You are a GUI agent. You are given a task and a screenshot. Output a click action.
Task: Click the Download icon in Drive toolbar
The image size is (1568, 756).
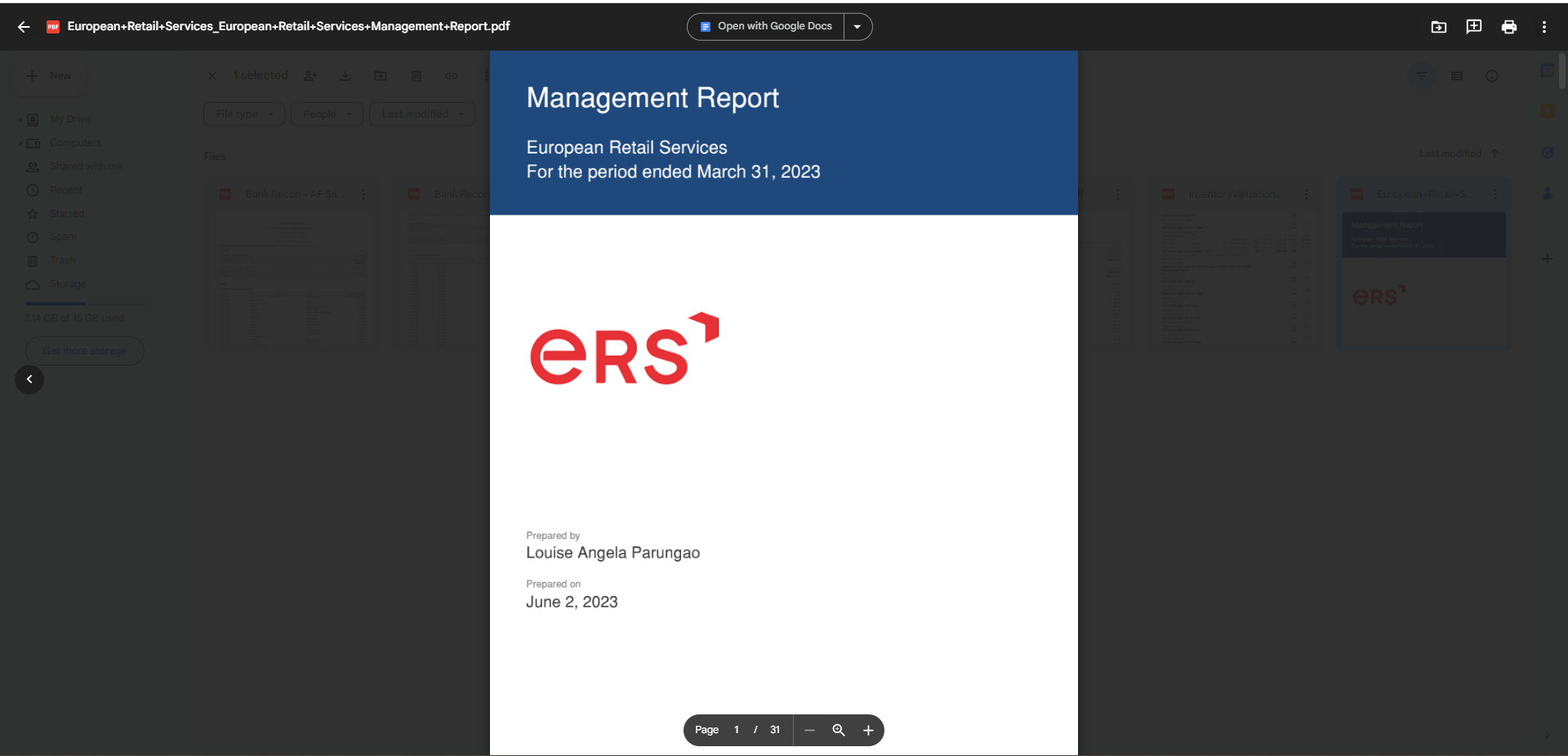click(x=345, y=76)
